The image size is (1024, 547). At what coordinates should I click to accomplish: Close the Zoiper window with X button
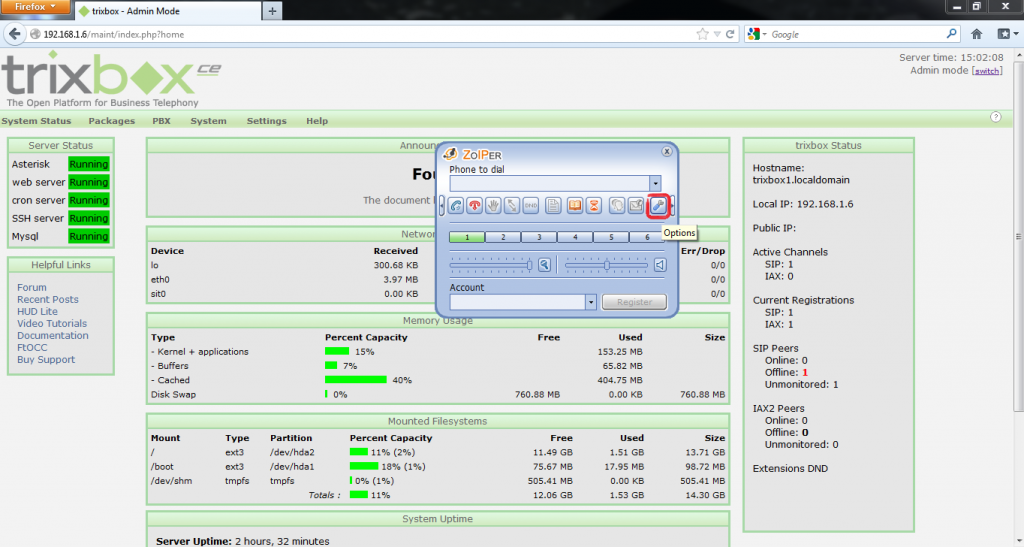[667, 151]
